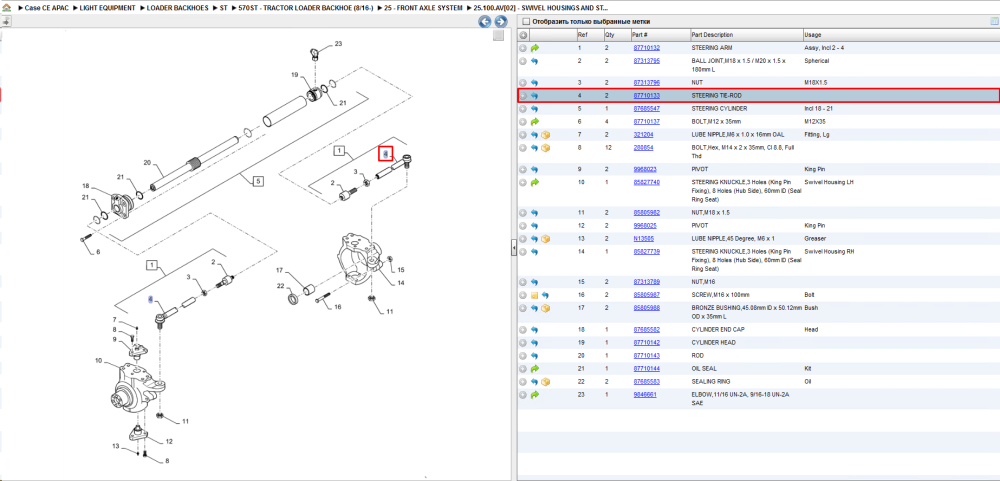Click the blue arrow icon for BALL JOINT row

(x=534, y=61)
